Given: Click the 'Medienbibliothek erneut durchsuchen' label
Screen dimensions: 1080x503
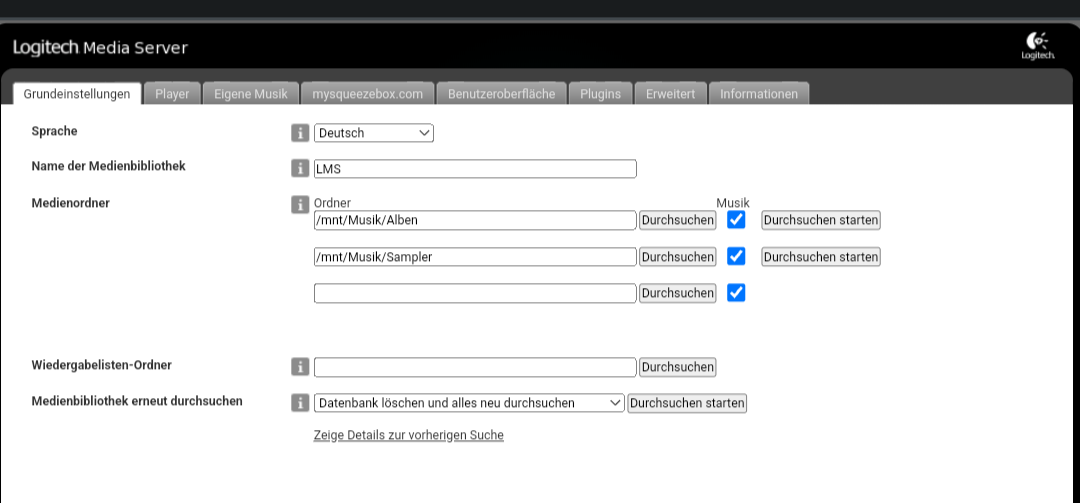Looking at the screenshot, I should [x=137, y=401].
